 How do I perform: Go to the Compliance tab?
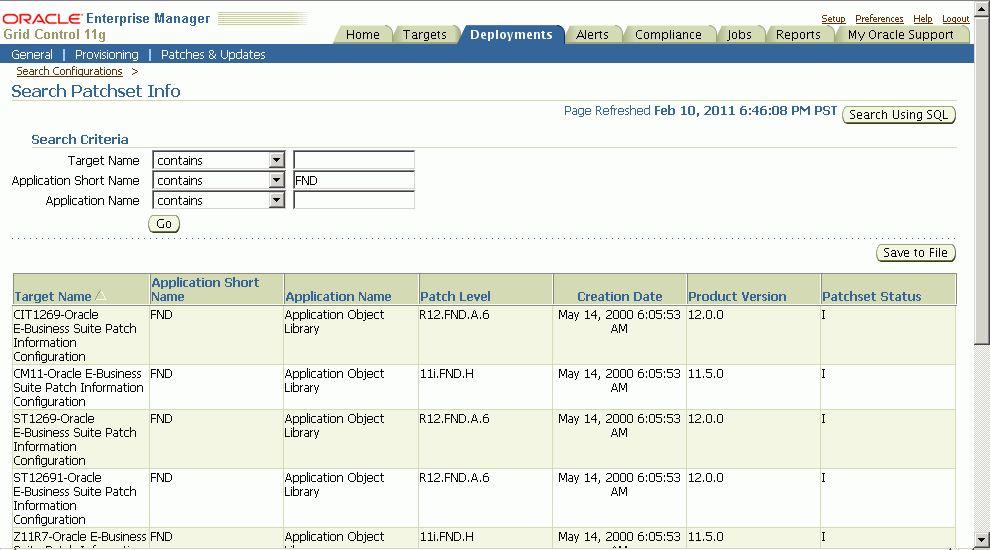[668, 35]
